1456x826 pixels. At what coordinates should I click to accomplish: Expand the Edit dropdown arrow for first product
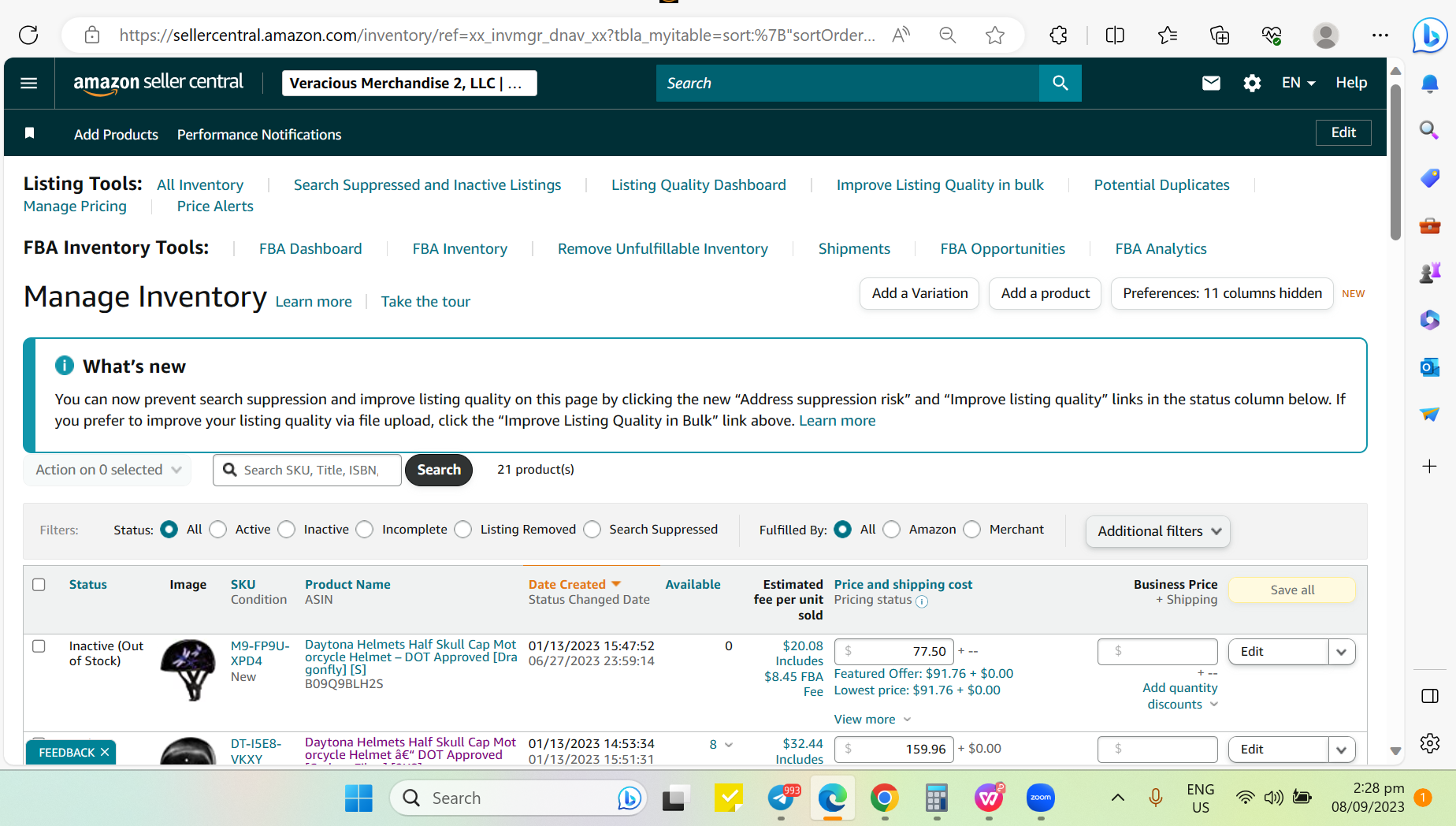click(1342, 652)
